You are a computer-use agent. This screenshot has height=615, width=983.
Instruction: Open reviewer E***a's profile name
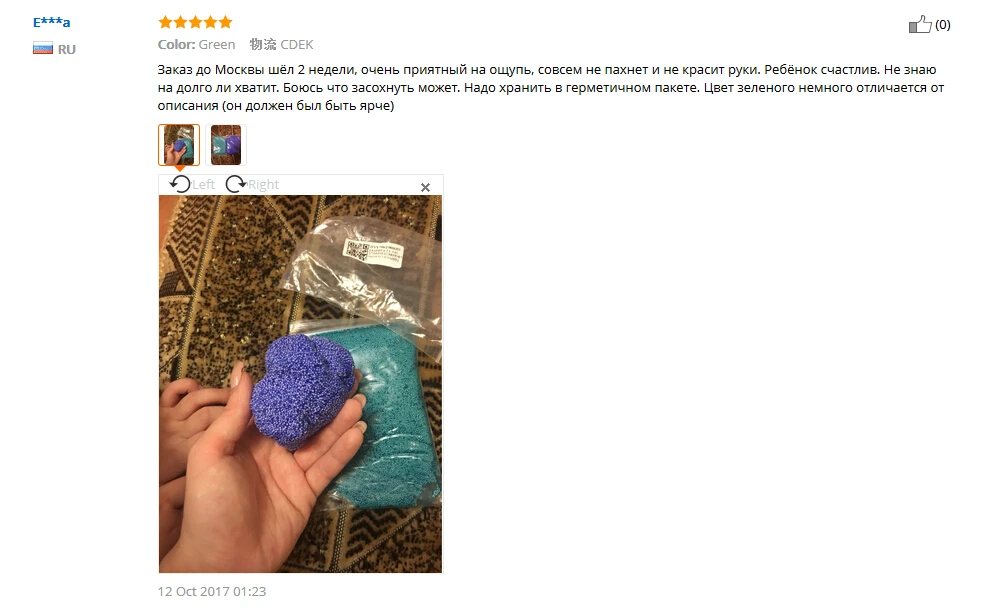51,23
